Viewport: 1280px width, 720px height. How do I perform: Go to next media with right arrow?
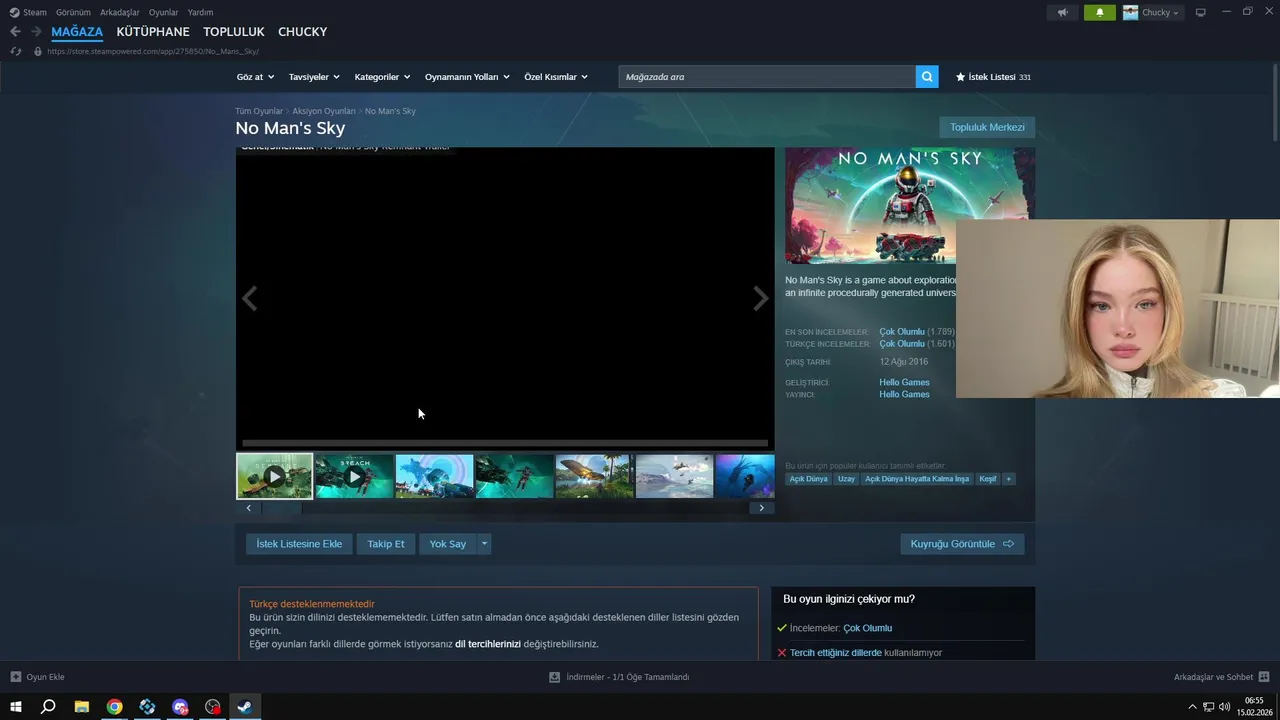pos(761,298)
